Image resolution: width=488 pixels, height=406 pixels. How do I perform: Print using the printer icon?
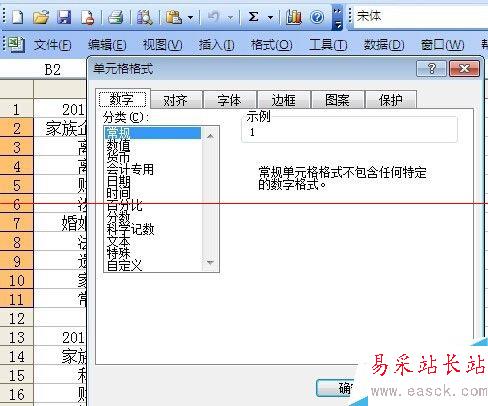tap(116, 17)
